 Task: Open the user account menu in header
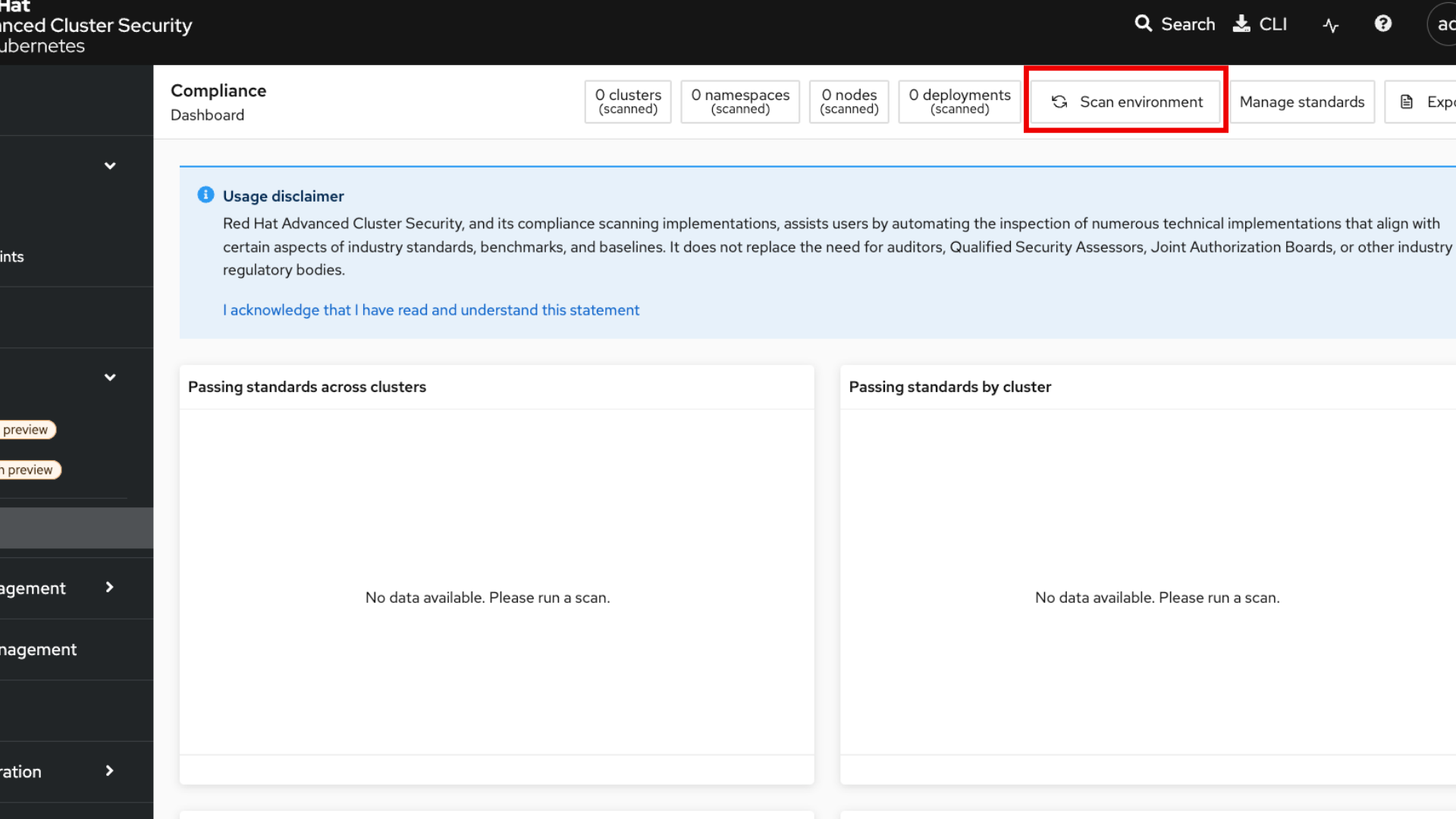click(1442, 24)
